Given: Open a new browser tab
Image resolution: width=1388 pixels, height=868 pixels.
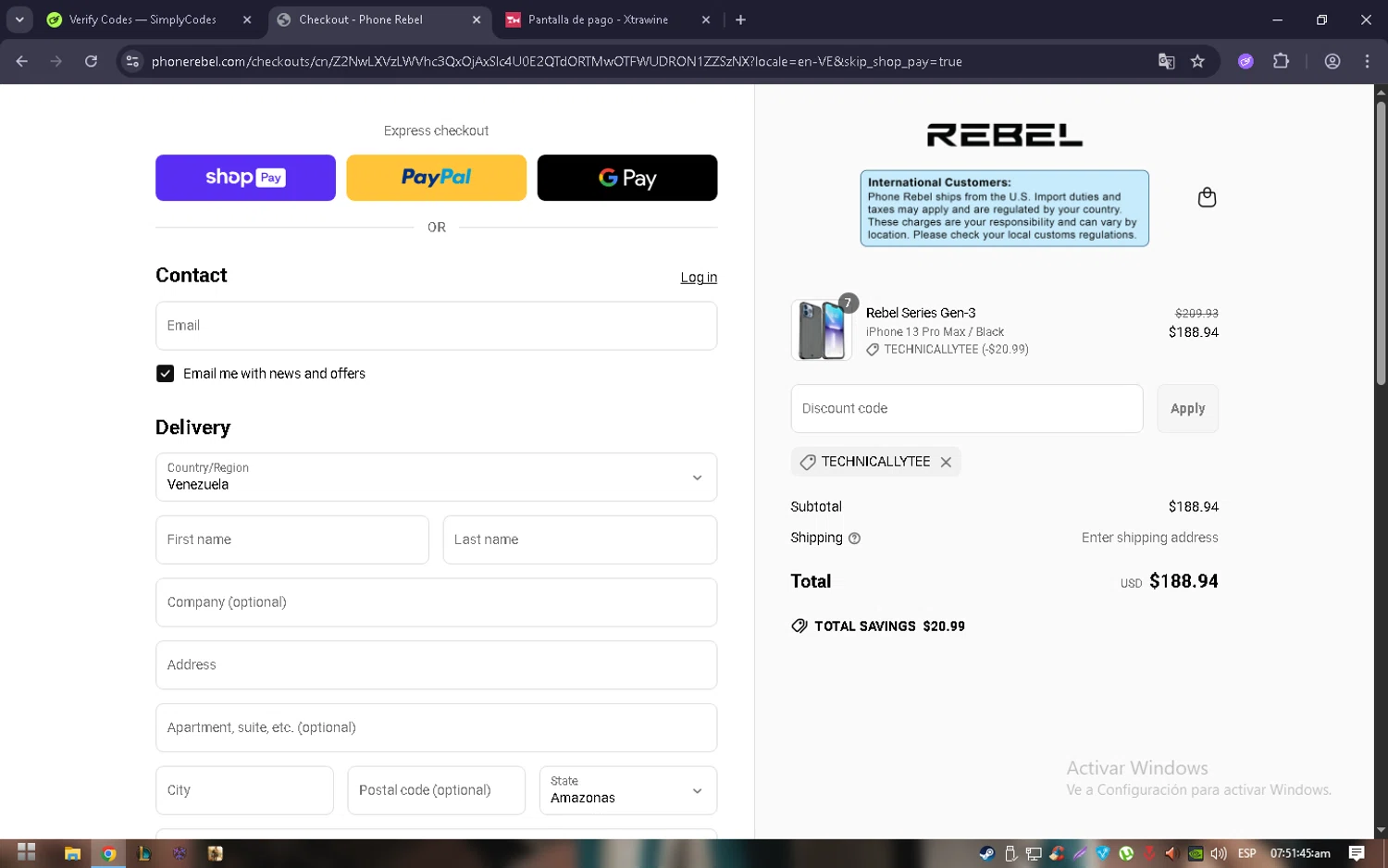Looking at the screenshot, I should coord(740,19).
